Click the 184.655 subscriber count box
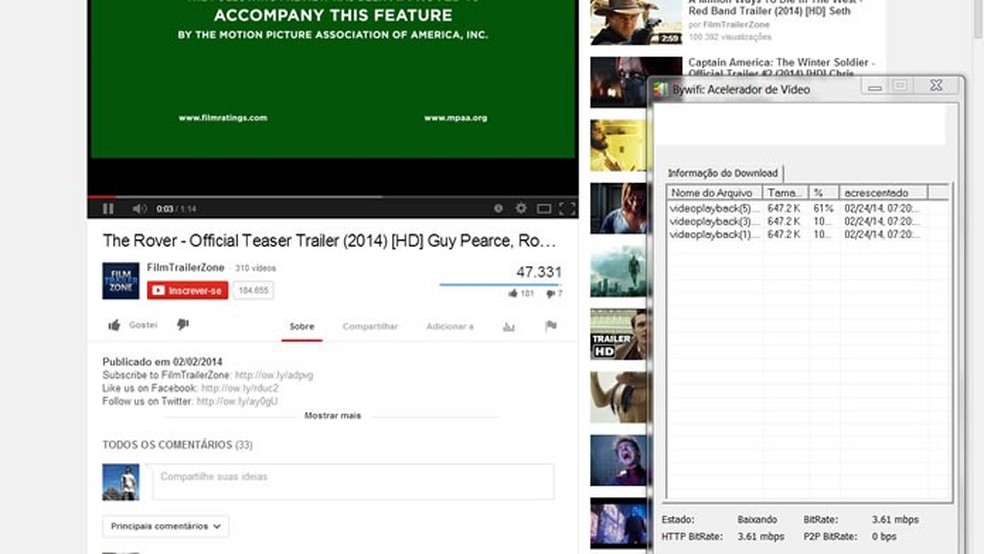Image resolution: width=984 pixels, height=554 pixels. [253, 290]
